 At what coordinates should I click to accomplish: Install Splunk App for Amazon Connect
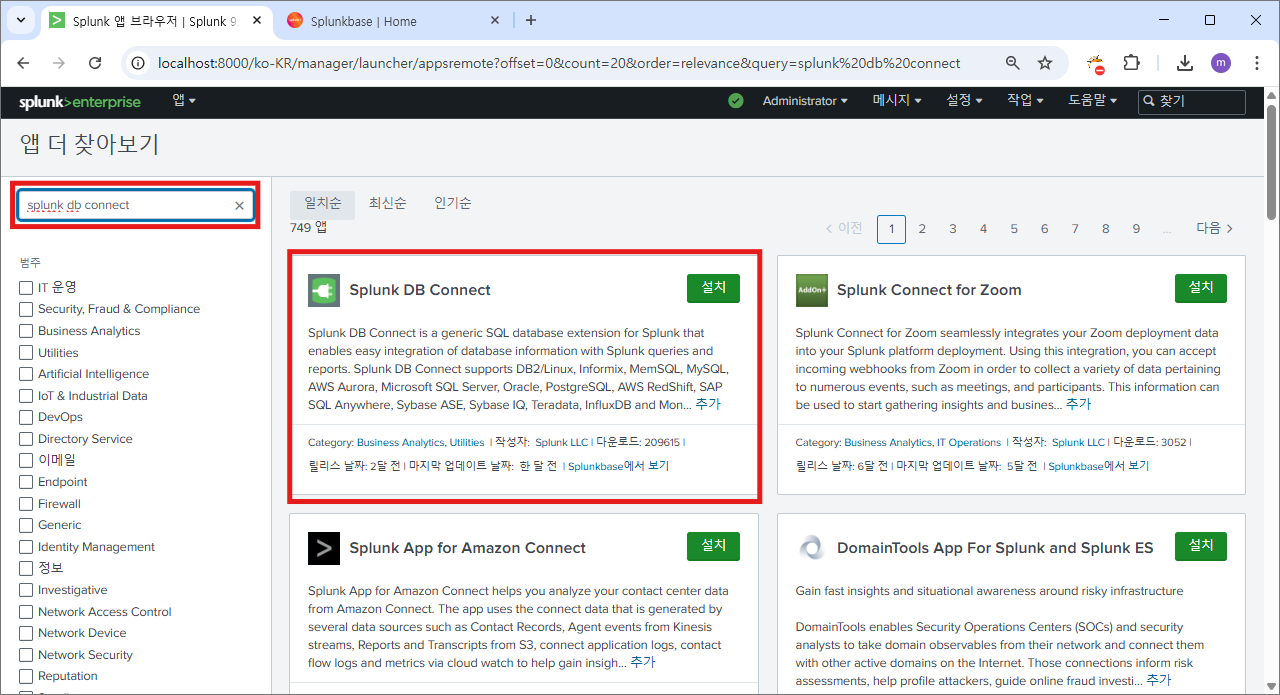pos(713,546)
